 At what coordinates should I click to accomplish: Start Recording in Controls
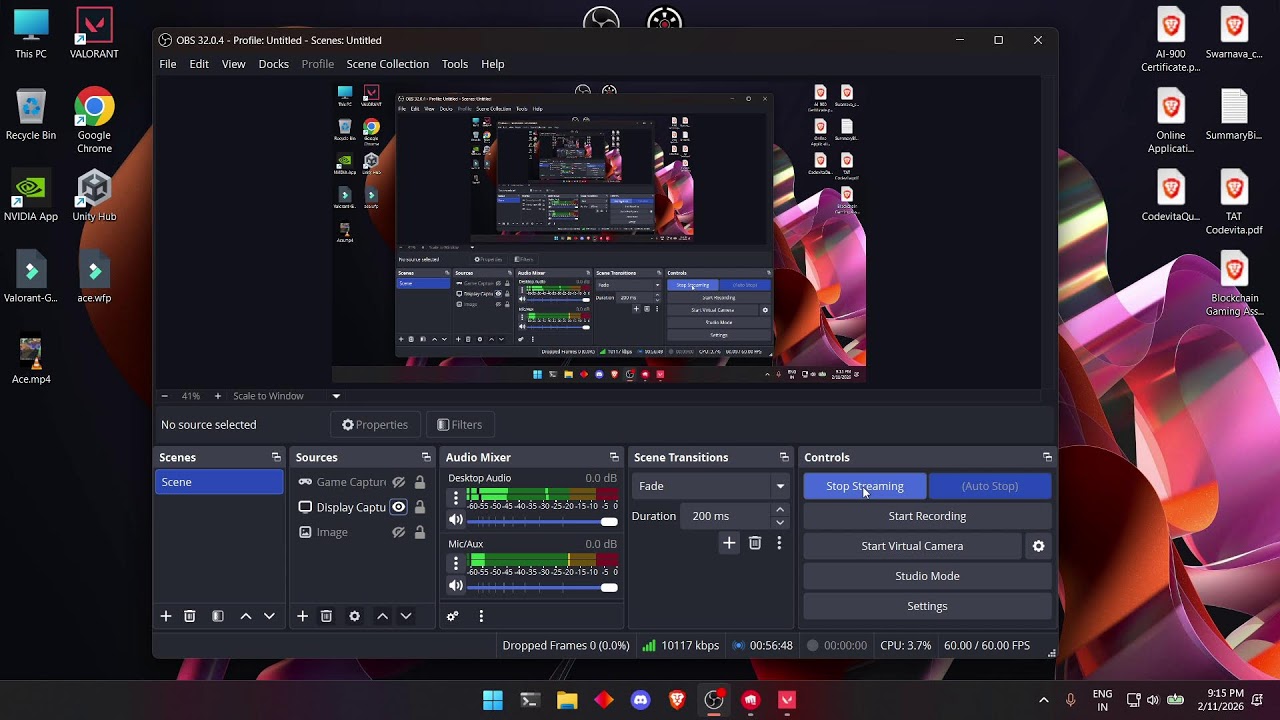tap(927, 516)
